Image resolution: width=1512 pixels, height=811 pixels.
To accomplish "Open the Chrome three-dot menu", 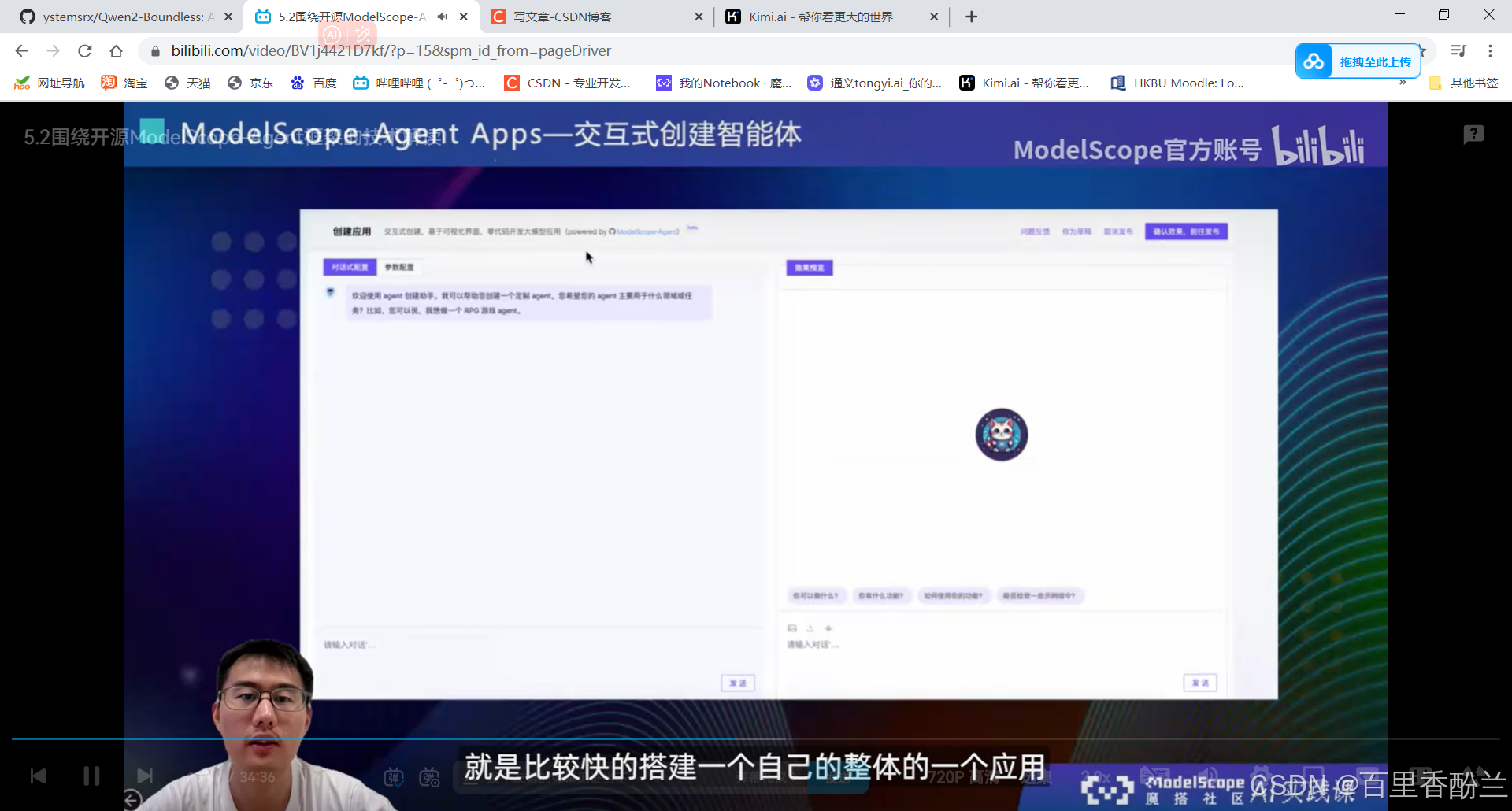I will pyautogui.click(x=1490, y=51).
